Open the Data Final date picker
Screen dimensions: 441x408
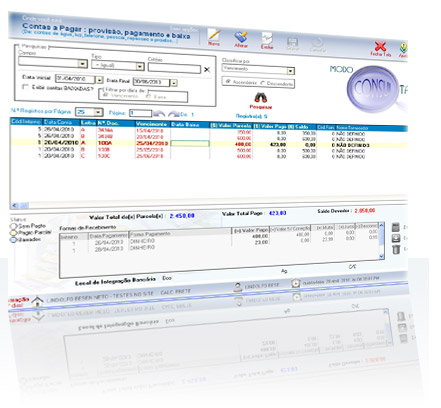[174, 83]
